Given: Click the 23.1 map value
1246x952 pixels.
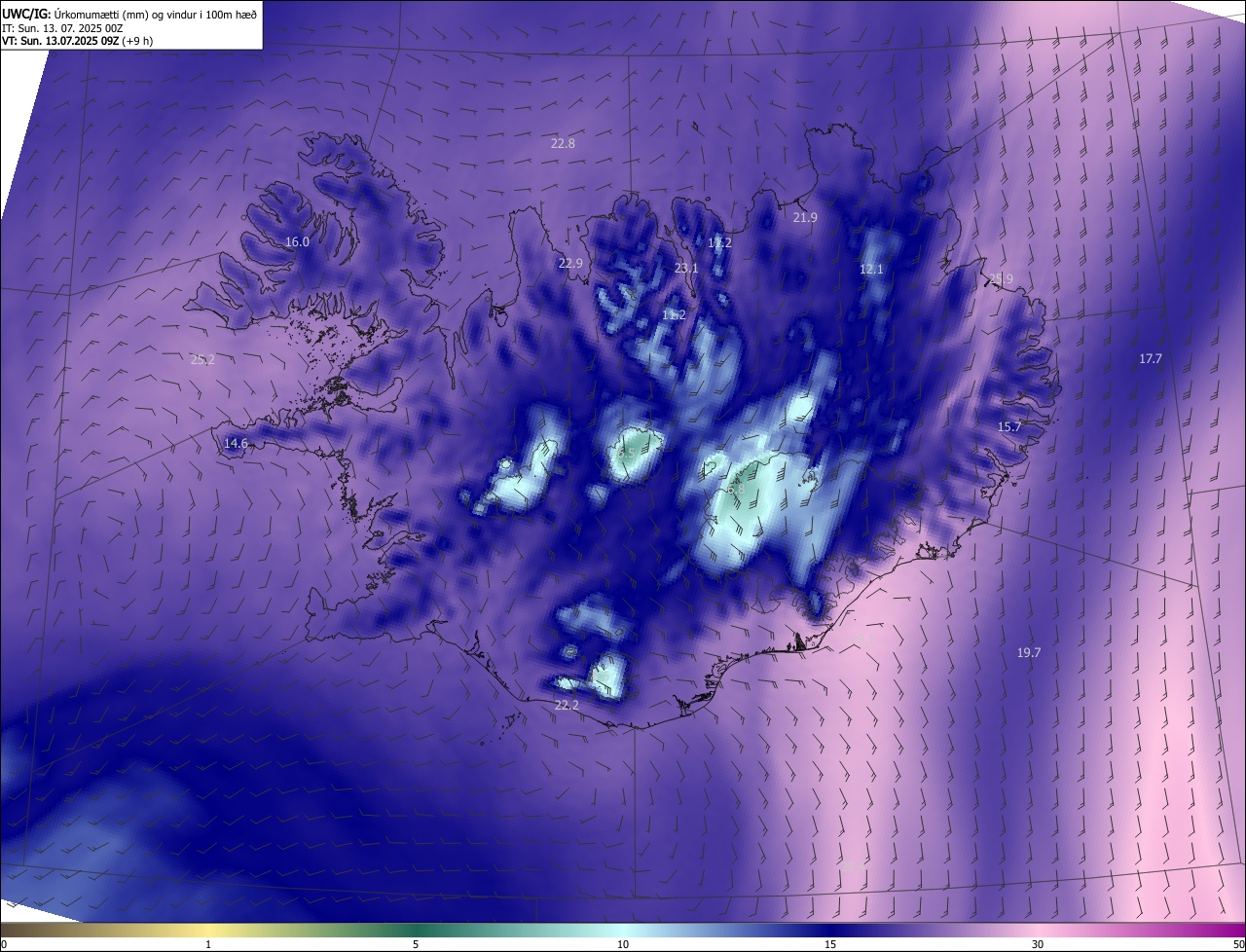Looking at the screenshot, I should [x=686, y=269].
